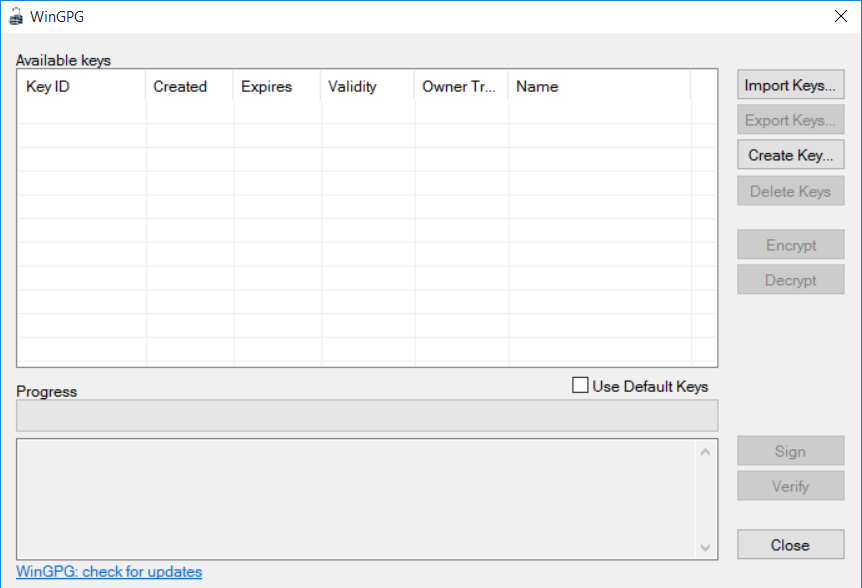This screenshot has width=862, height=588.
Task: Click the Expires column header
Action: pos(277,87)
